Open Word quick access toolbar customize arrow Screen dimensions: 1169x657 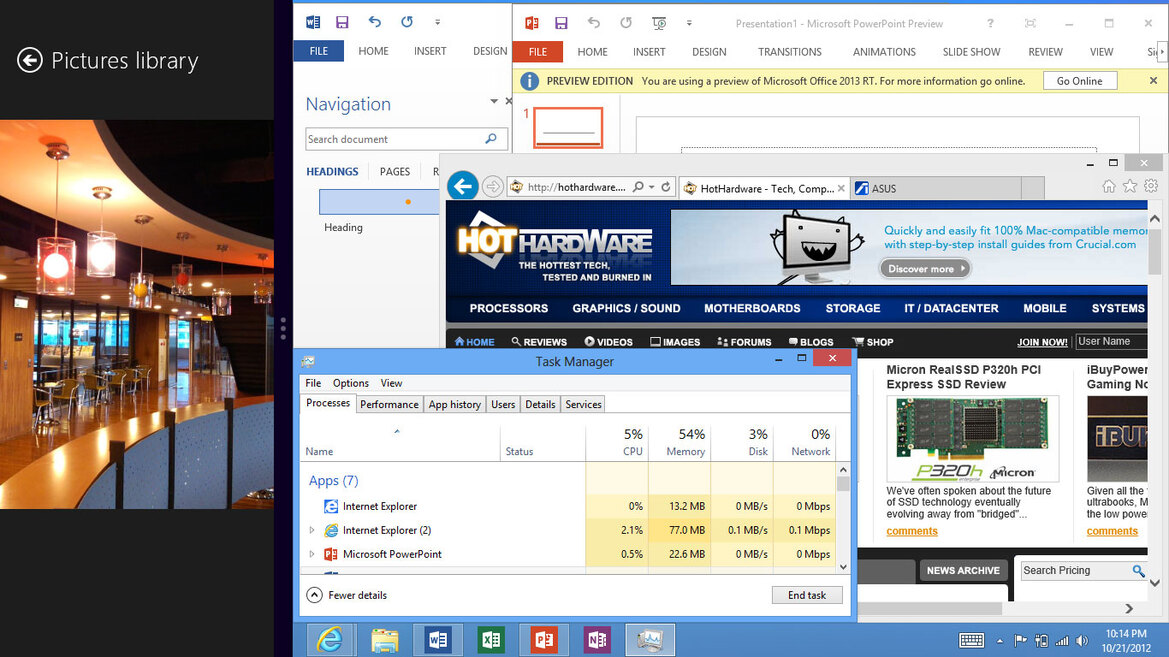pos(438,22)
